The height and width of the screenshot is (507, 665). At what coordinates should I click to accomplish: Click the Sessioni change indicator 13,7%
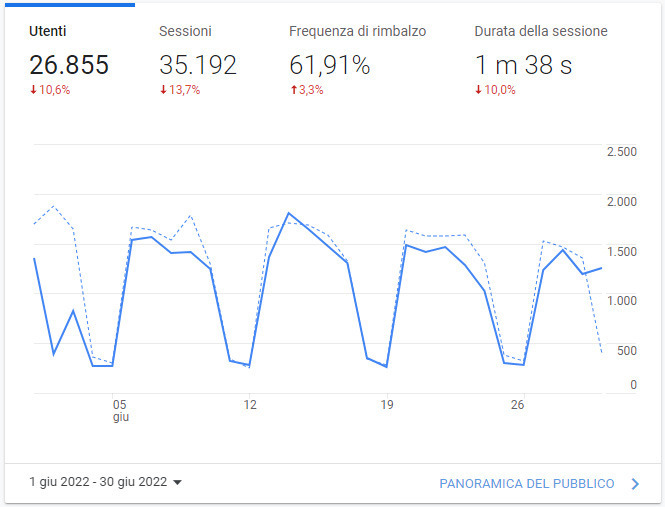tap(180, 90)
